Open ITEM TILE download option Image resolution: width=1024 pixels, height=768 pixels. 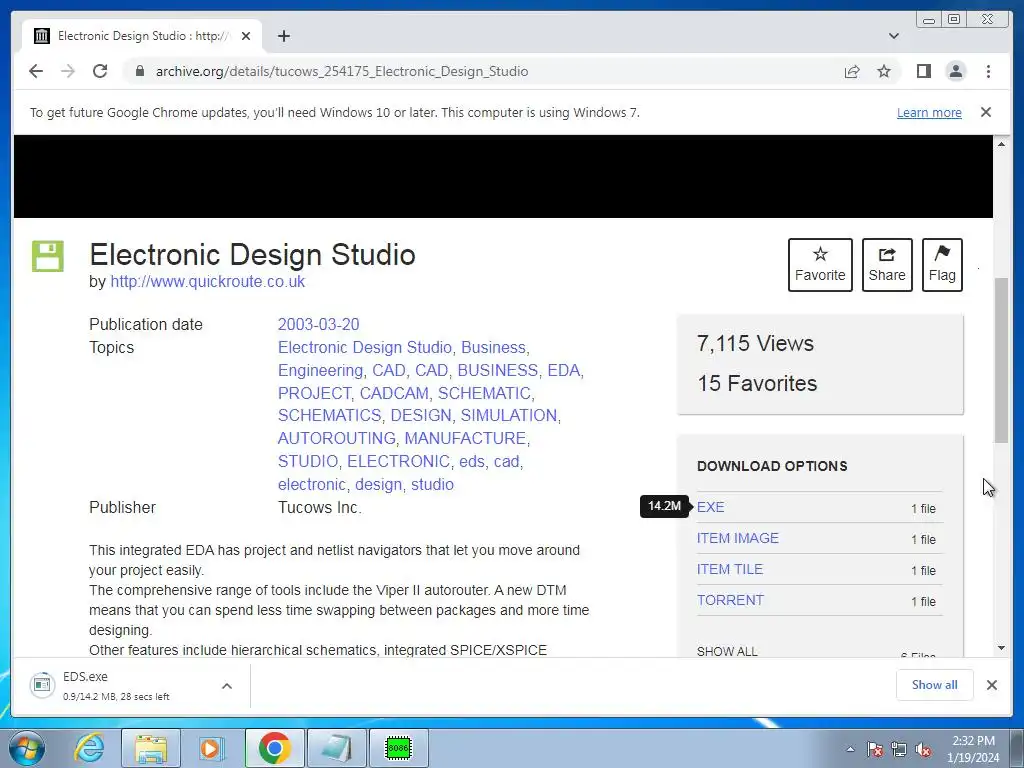tap(729, 569)
